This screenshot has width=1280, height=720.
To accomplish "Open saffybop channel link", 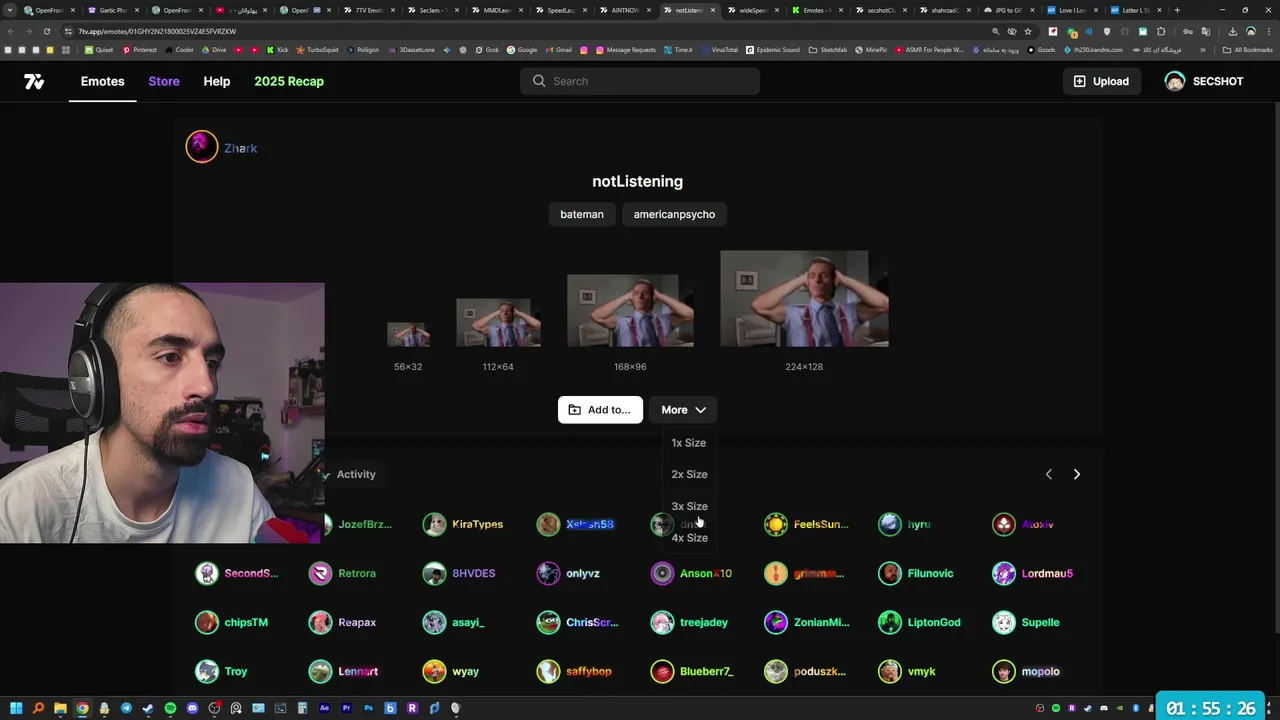I will tap(589, 671).
